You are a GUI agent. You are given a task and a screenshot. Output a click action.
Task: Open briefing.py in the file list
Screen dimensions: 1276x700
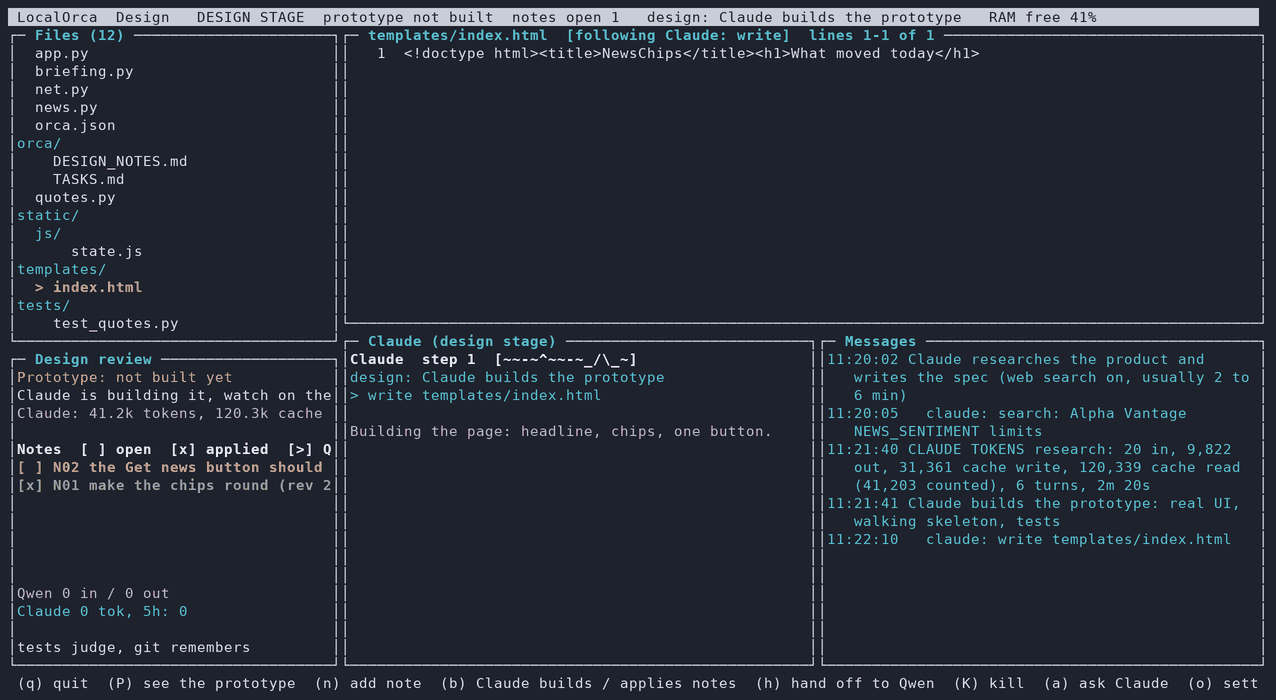pos(84,71)
